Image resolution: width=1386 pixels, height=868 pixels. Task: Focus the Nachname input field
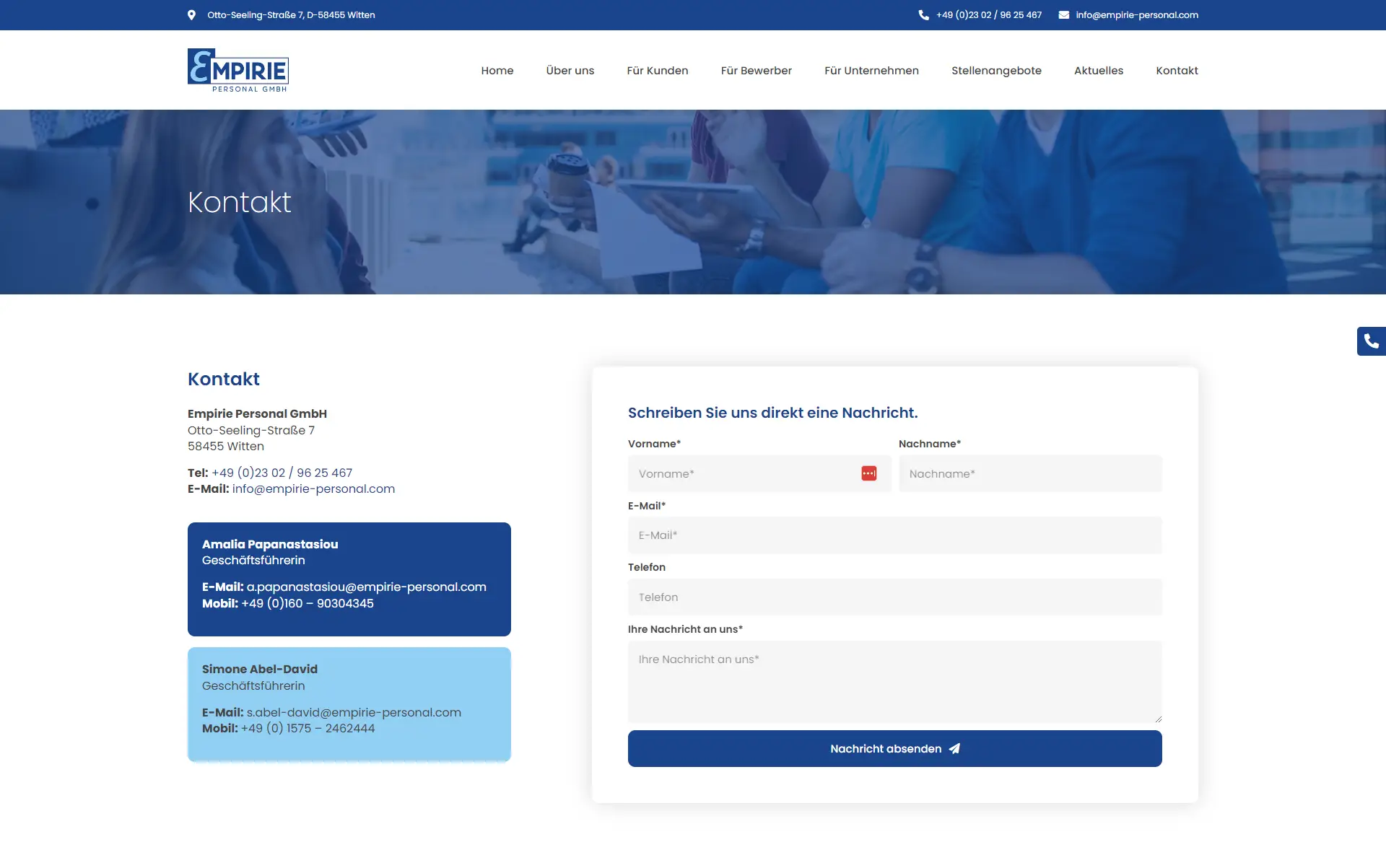1029,474
